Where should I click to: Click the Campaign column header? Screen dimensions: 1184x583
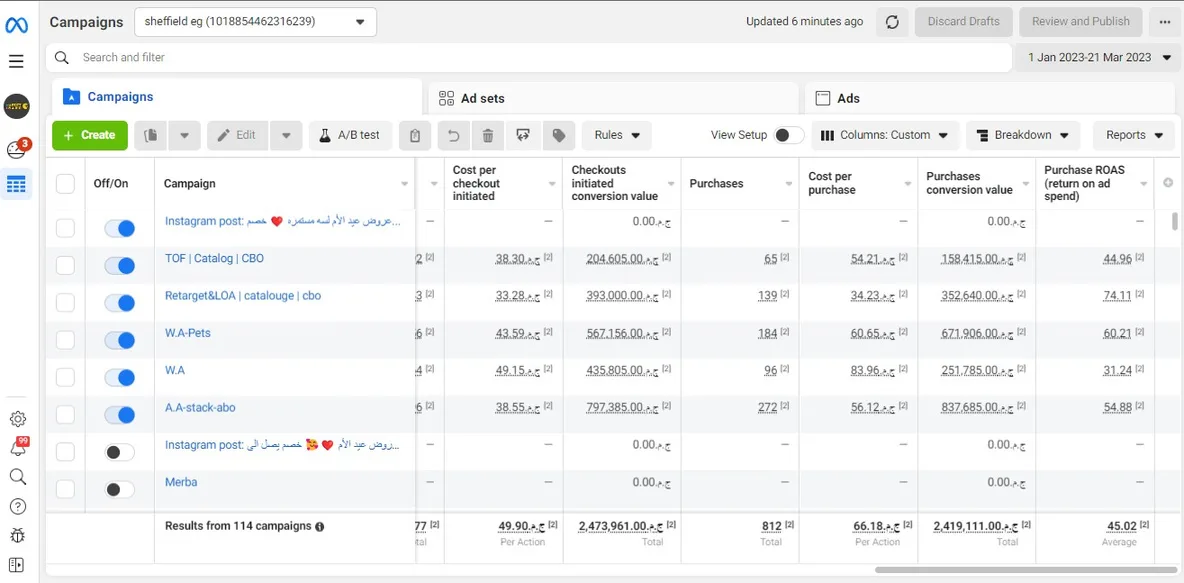[x=285, y=184]
